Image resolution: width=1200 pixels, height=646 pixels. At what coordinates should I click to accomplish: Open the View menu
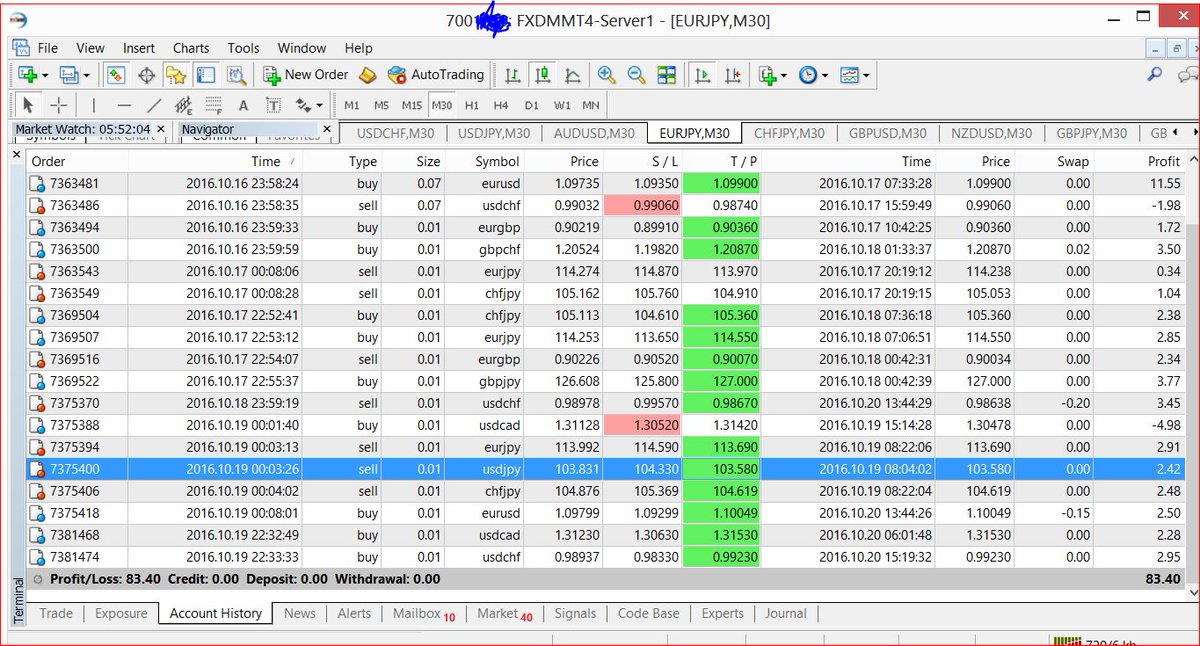[x=90, y=48]
